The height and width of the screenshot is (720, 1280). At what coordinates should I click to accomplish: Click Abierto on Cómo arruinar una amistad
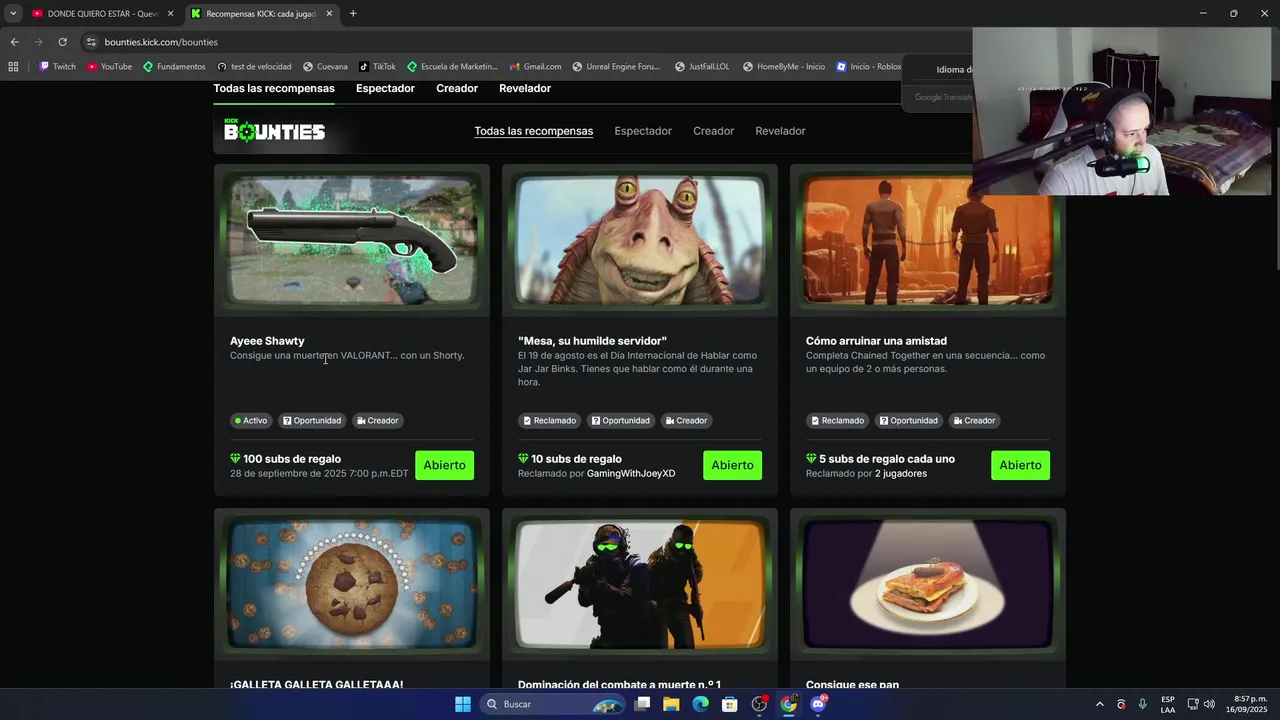tap(1020, 465)
